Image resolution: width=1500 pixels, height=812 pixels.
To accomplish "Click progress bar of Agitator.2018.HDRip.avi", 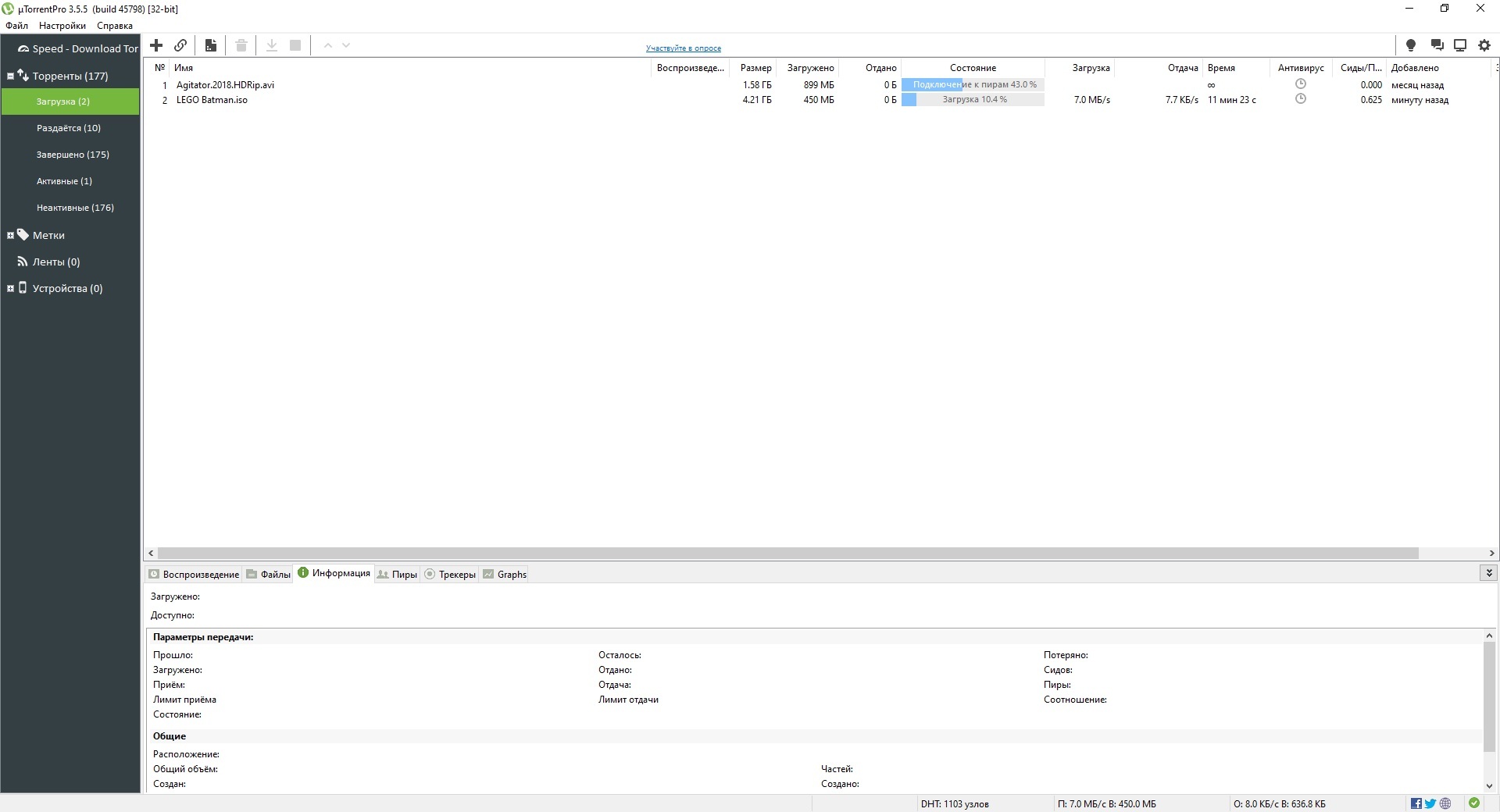I will [x=973, y=84].
